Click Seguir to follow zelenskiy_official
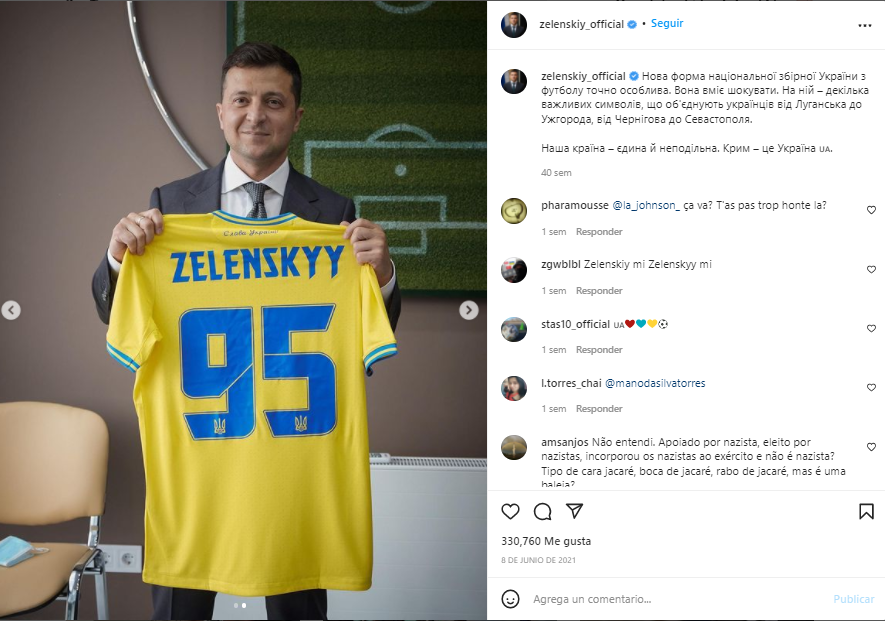 click(x=667, y=23)
